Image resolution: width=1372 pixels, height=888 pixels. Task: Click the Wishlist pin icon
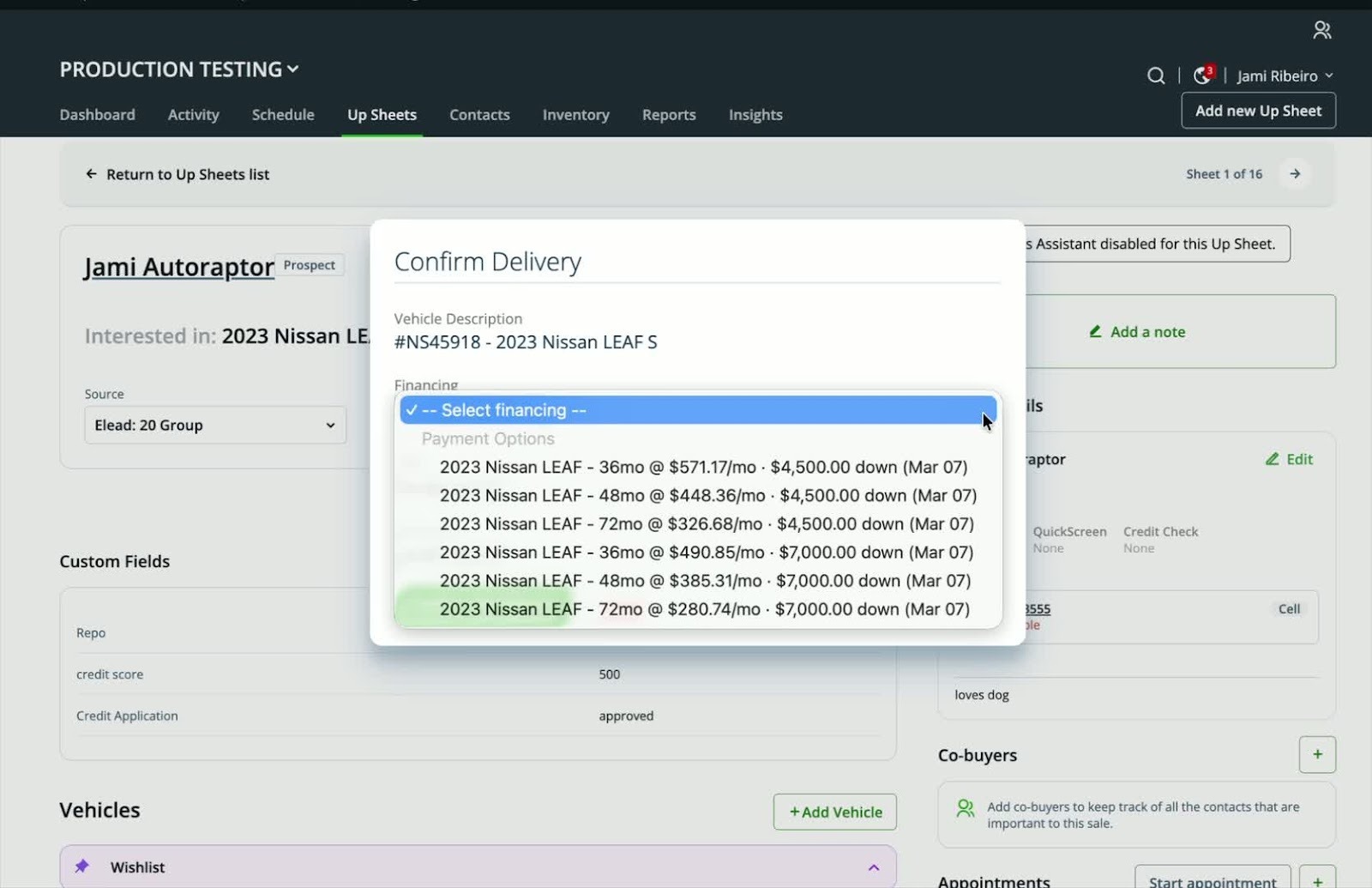coord(82,867)
